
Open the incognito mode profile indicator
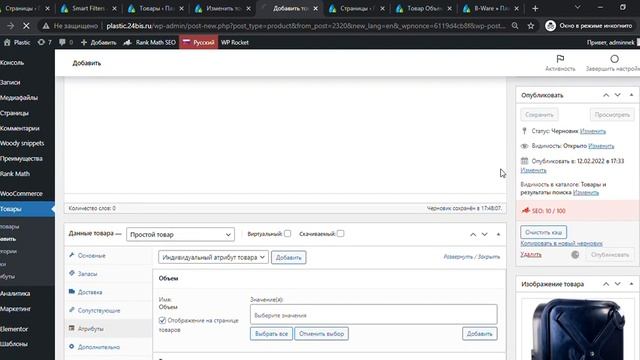coord(589,26)
